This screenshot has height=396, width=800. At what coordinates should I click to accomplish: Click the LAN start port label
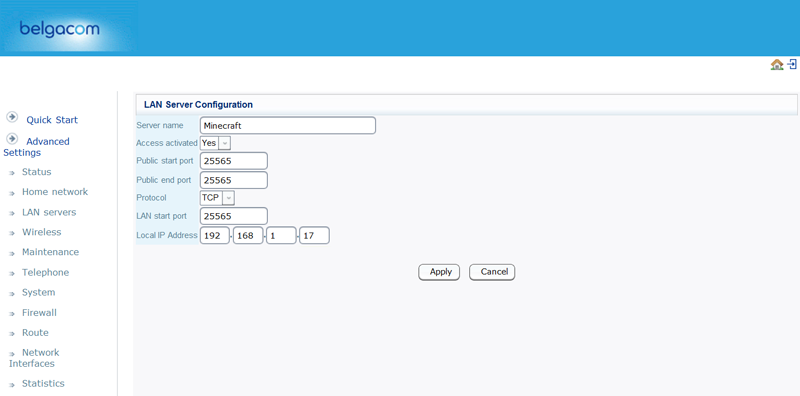coord(162,216)
